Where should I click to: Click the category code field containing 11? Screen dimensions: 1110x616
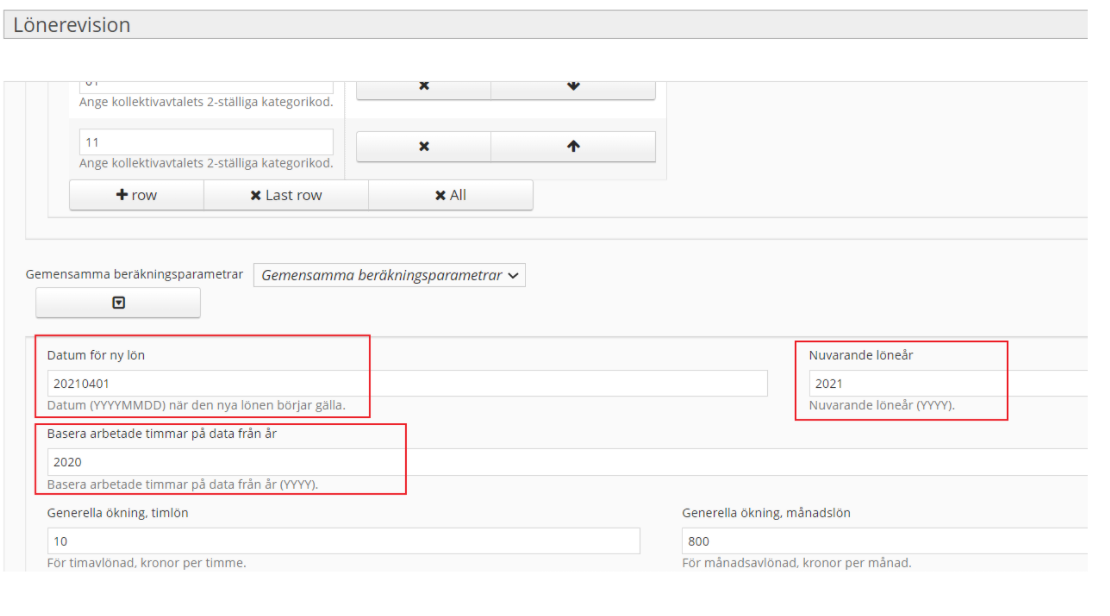[206, 142]
